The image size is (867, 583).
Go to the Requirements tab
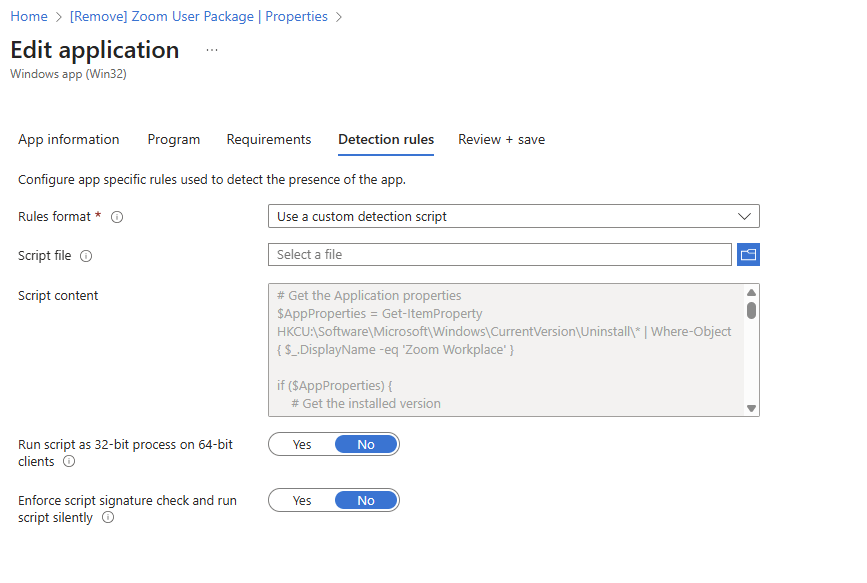point(269,139)
